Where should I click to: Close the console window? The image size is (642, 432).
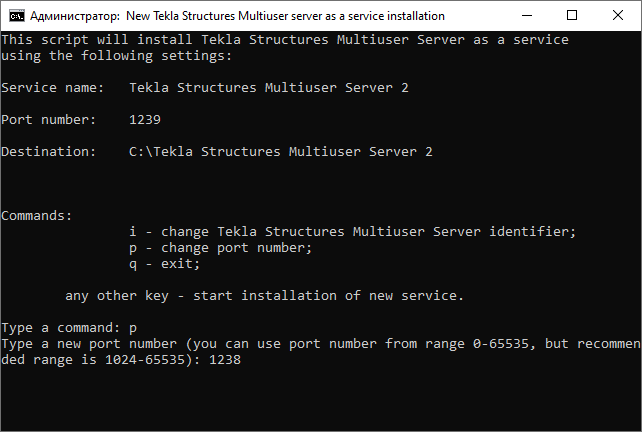tap(617, 16)
